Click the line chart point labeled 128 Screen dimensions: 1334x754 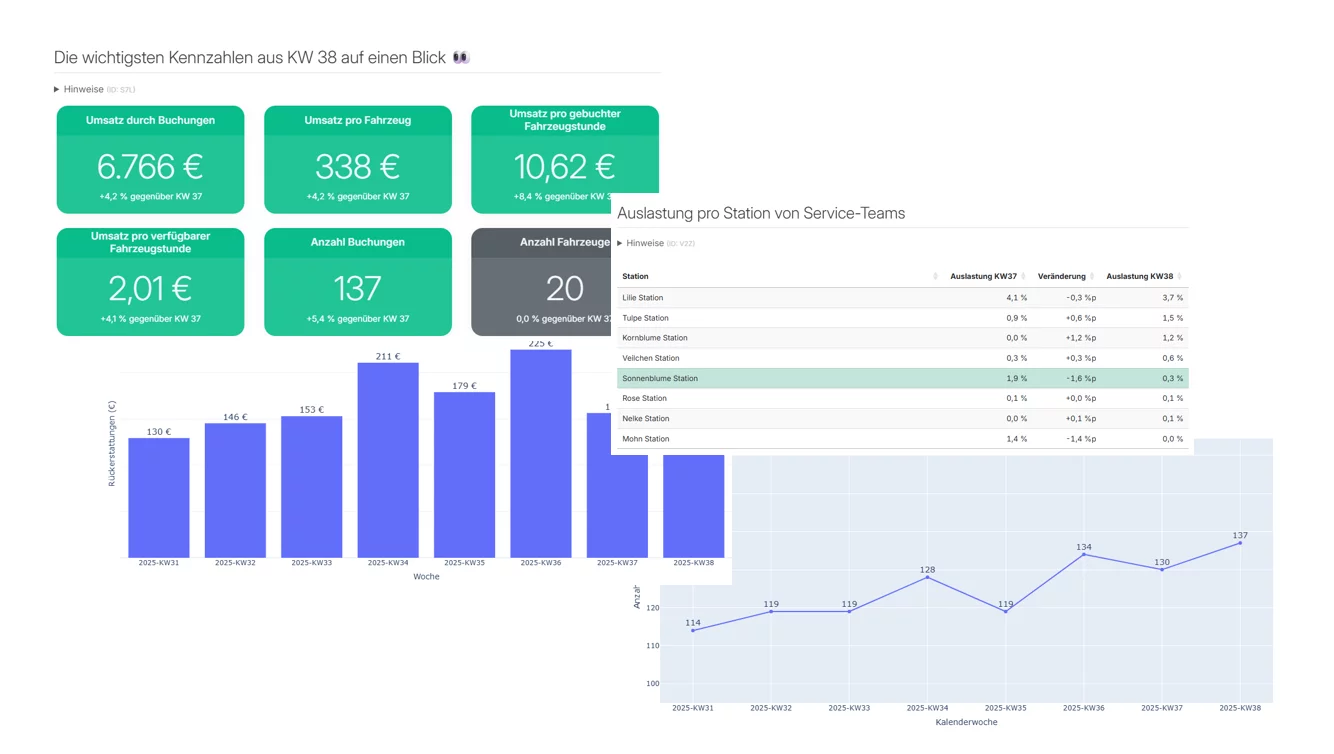point(927,577)
